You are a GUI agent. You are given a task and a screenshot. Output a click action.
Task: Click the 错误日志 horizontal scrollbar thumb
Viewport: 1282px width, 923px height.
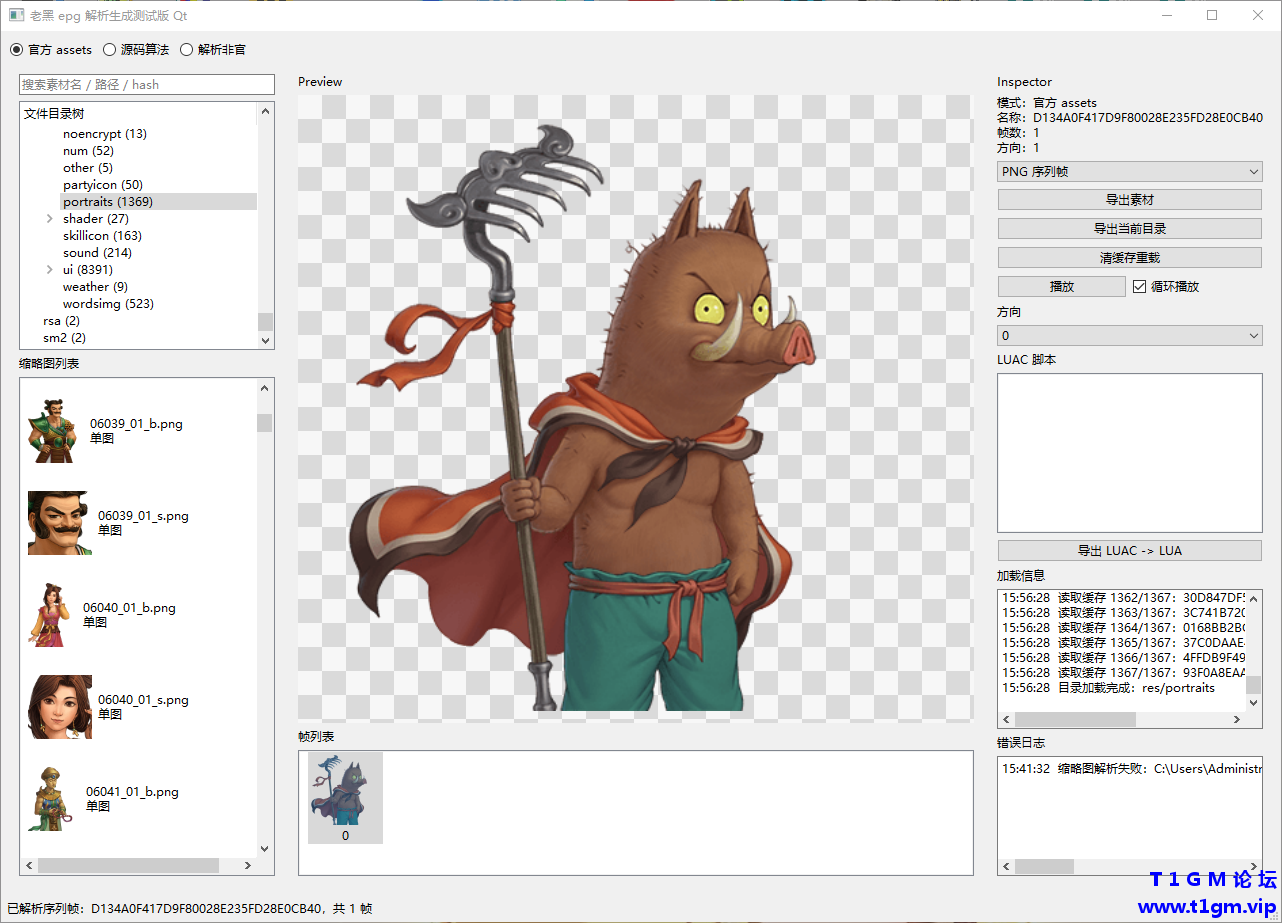(x=1045, y=867)
